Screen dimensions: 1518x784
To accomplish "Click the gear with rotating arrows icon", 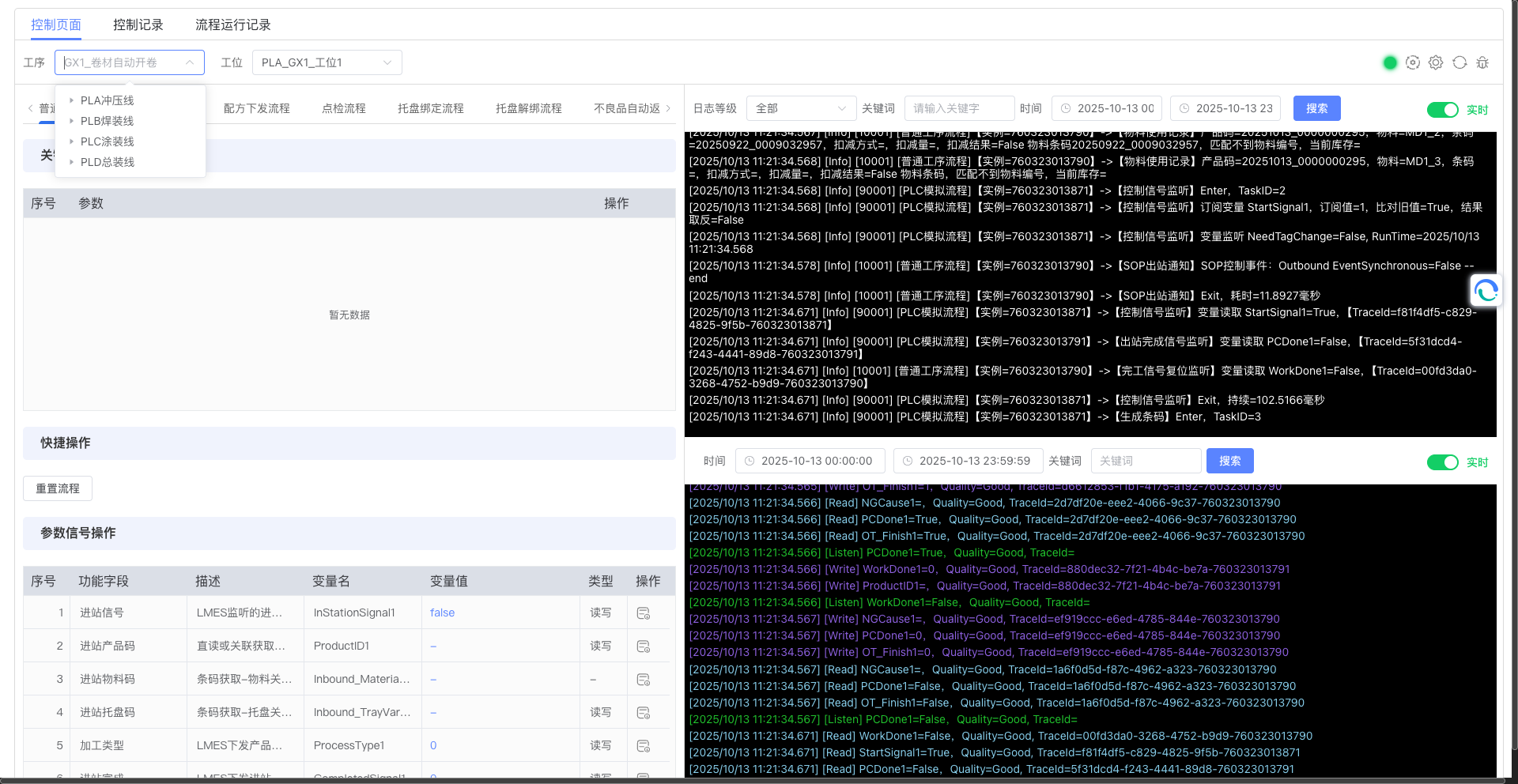I will point(1413,62).
